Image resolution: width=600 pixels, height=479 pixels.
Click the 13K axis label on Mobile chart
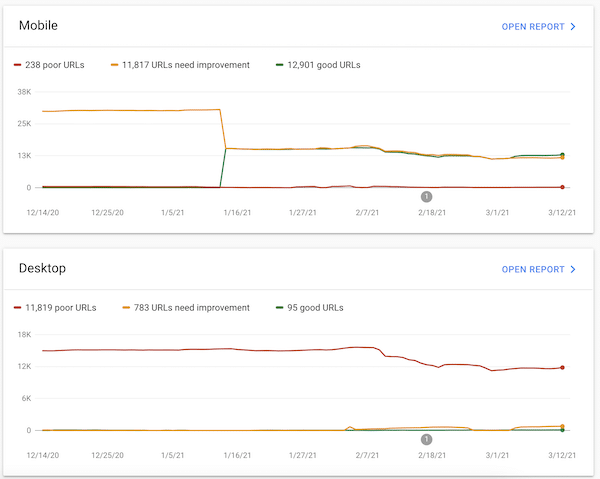pos(24,155)
